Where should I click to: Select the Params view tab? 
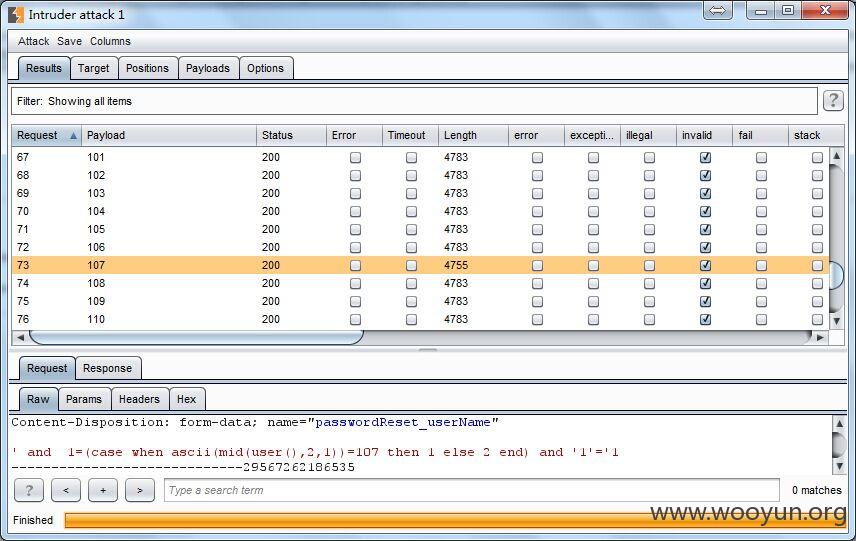(x=84, y=399)
